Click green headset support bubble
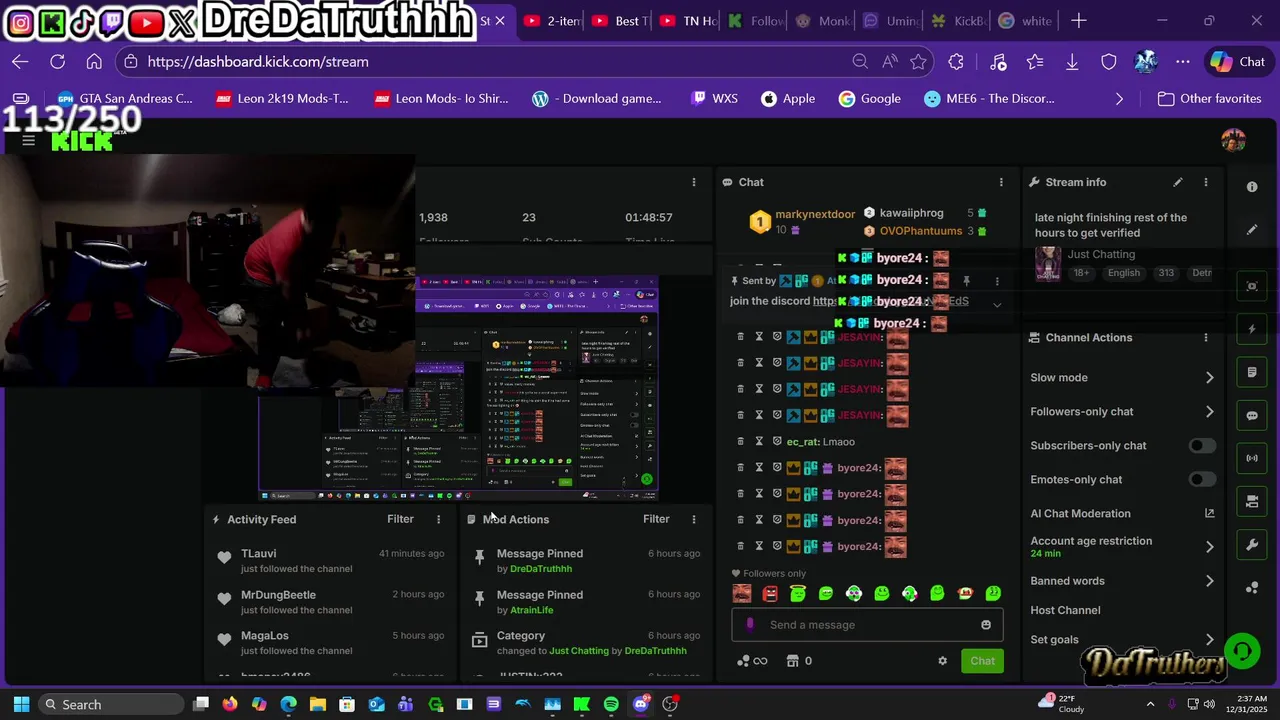The width and height of the screenshot is (1280, 720). (x=1242, y=652)
